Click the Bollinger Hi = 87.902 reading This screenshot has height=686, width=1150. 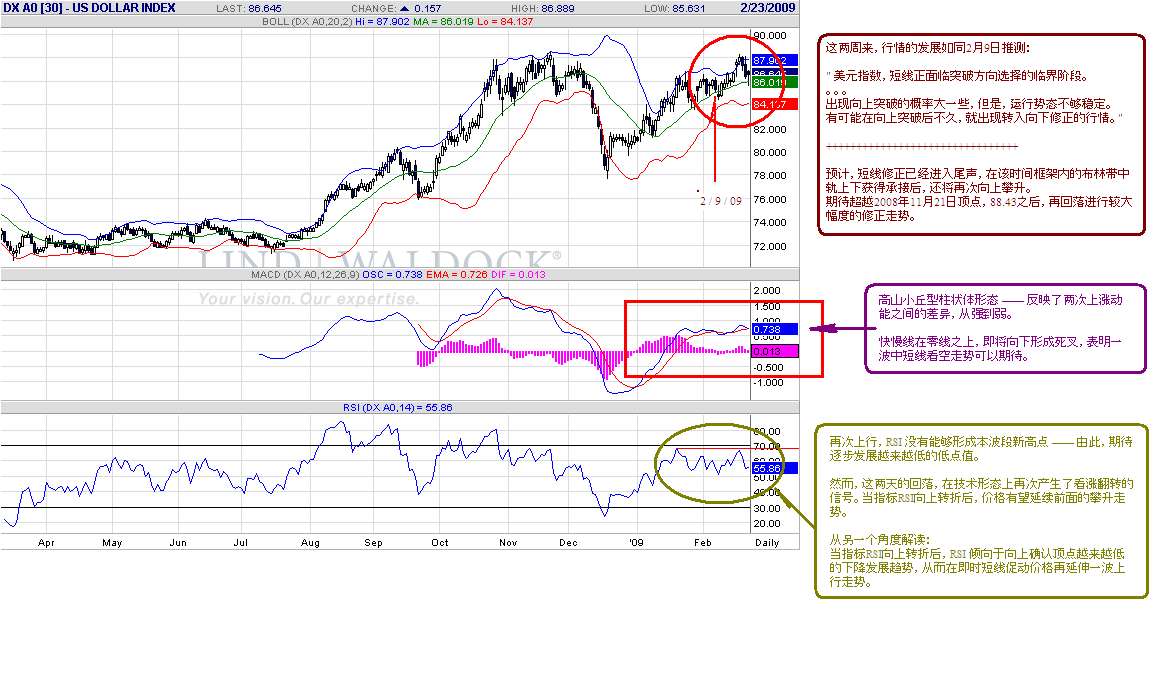[x=382, y=22]
